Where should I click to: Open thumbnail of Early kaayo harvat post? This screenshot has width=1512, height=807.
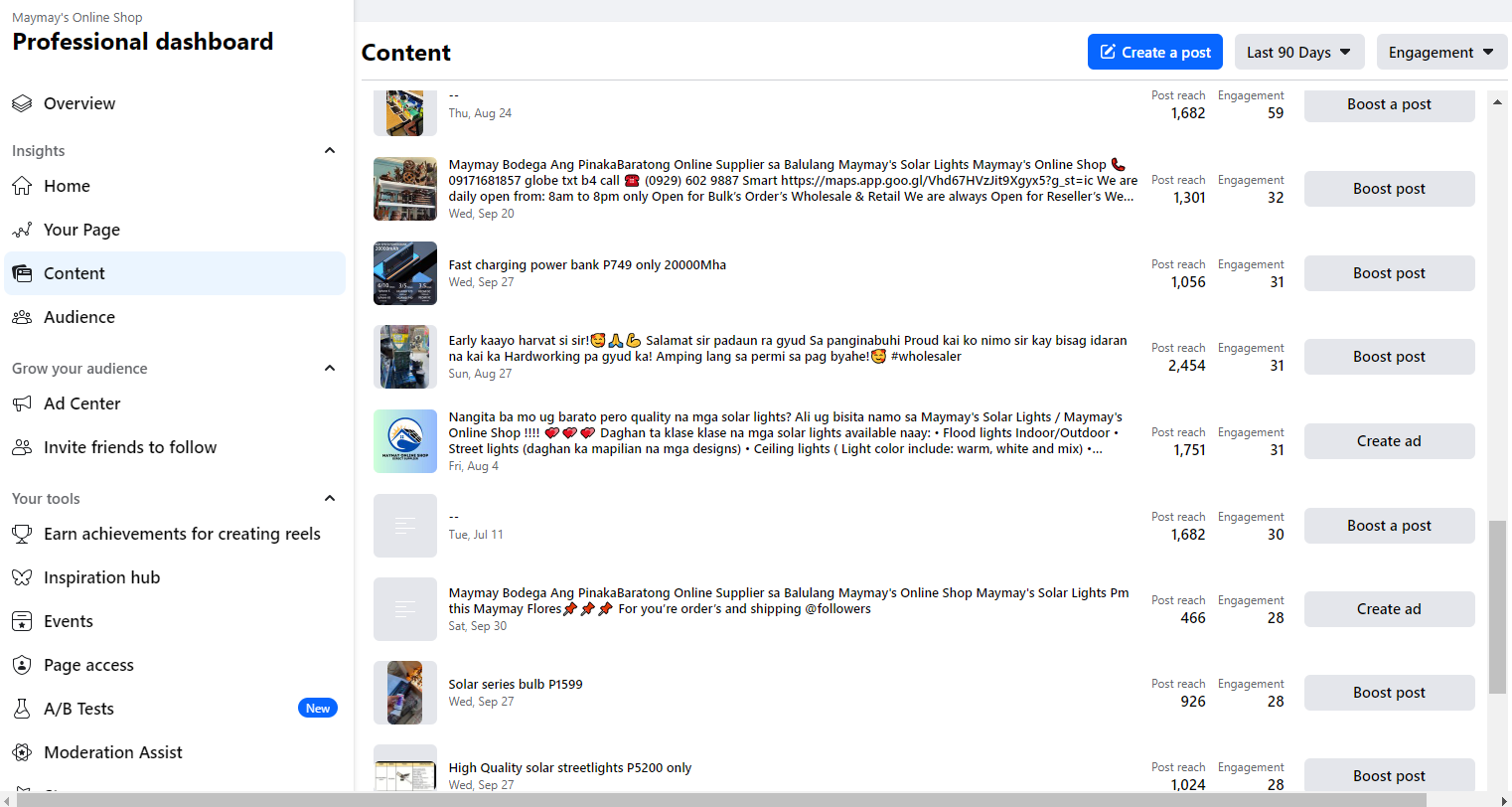[x=405, y=357]
